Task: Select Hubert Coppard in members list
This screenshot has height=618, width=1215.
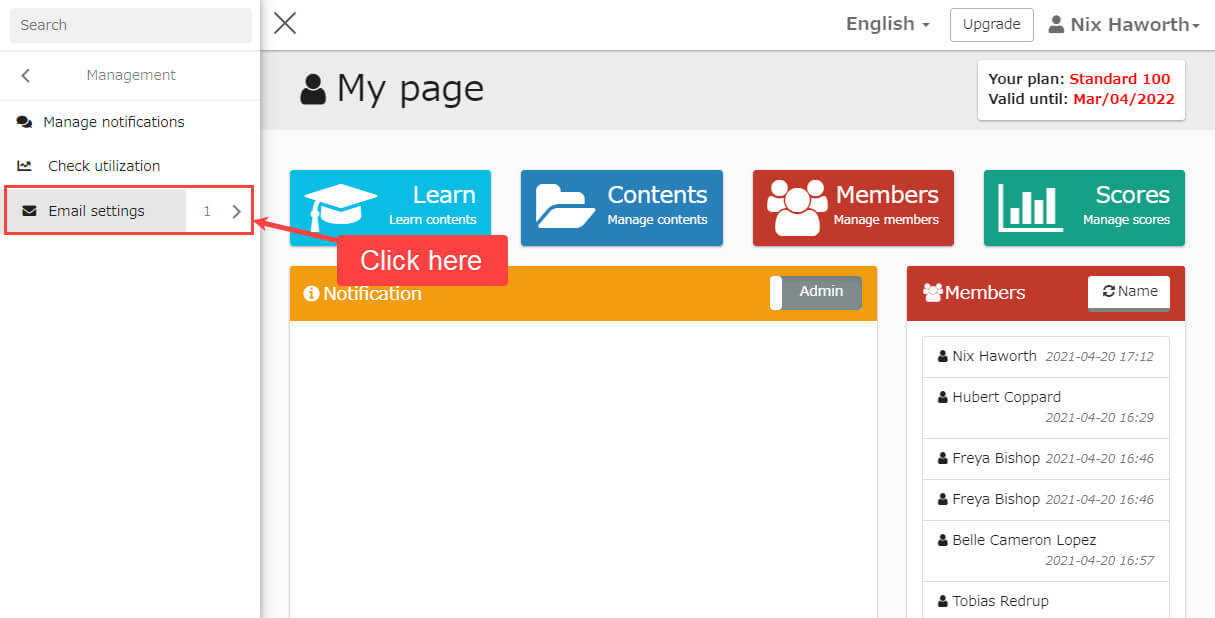Action: 1006,397
